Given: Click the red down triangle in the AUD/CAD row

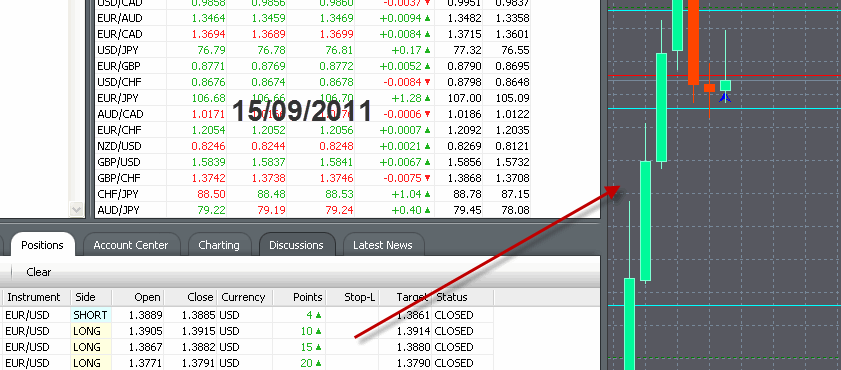Looking at the screenshot, I should click(427, 114).
